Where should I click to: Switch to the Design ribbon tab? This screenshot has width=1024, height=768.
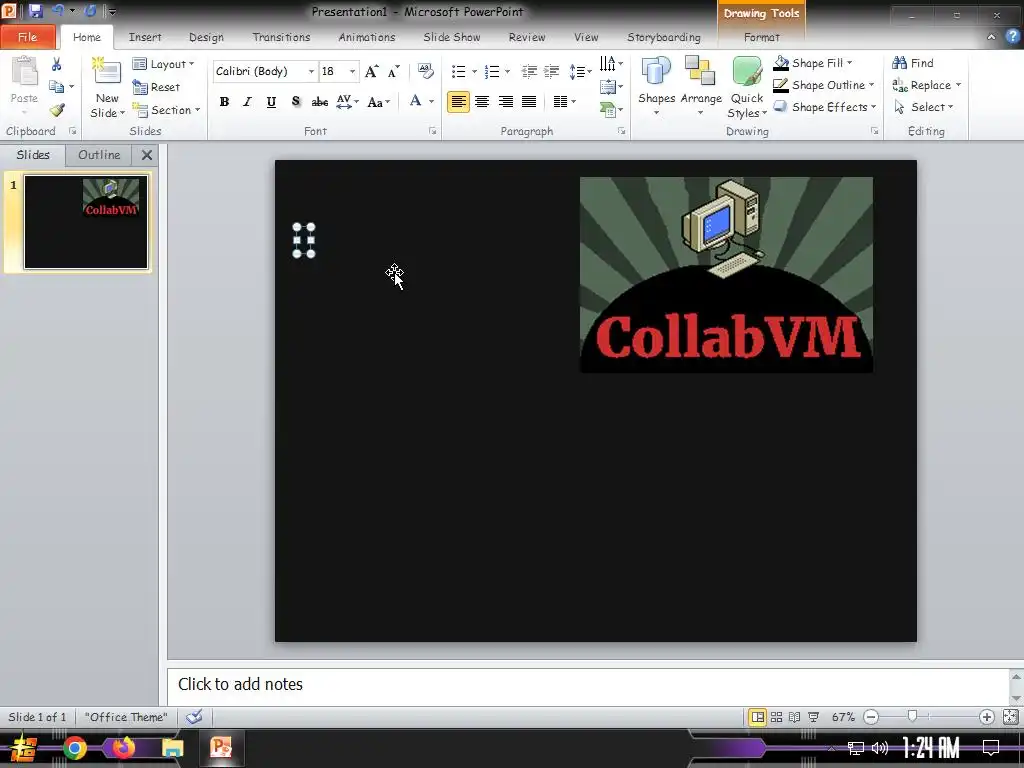point(206,37)
